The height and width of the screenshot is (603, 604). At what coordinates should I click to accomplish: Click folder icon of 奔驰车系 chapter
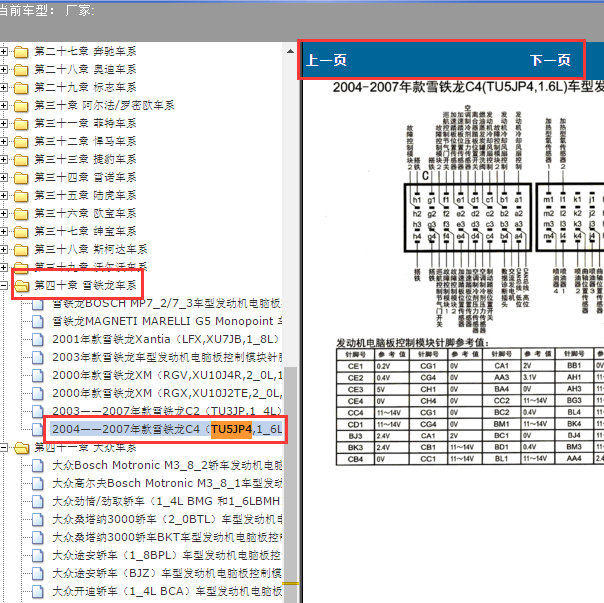point(21,52)
